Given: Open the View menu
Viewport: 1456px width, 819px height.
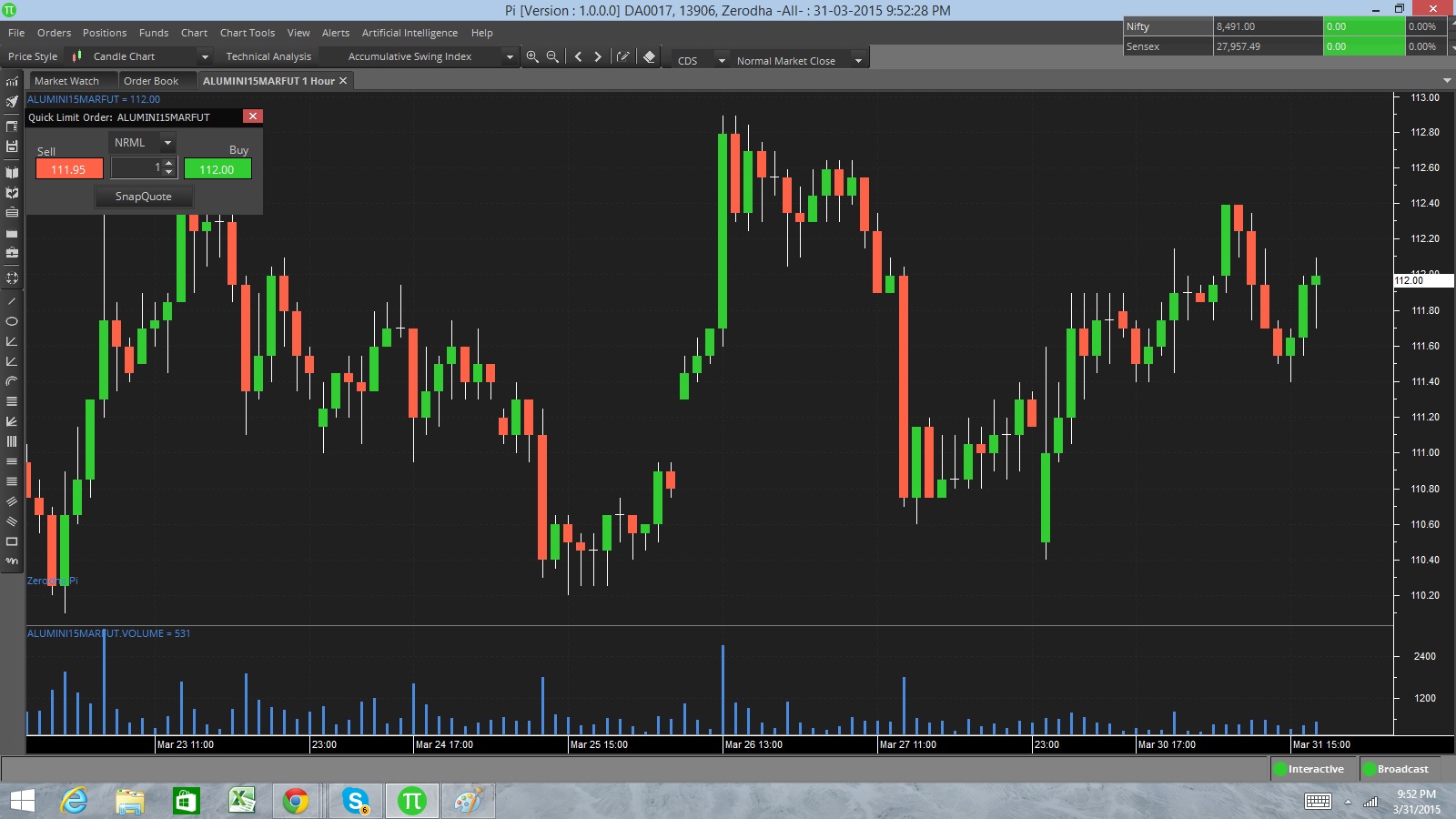Looking at the screenshot, I should click(298, 33).
